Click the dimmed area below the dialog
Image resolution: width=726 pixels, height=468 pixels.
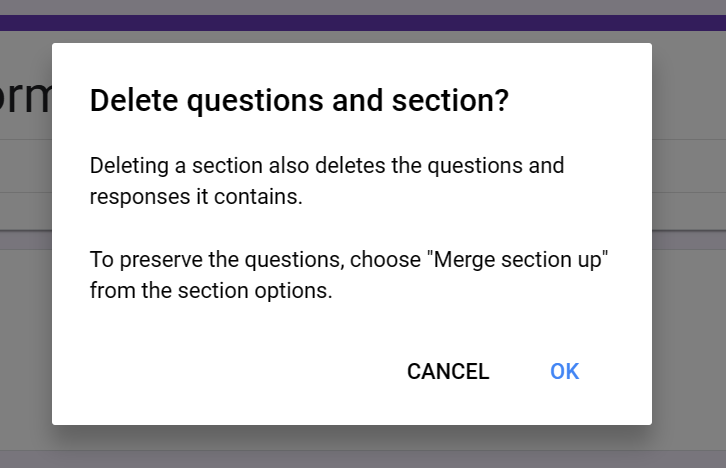[x=363, y=447]
